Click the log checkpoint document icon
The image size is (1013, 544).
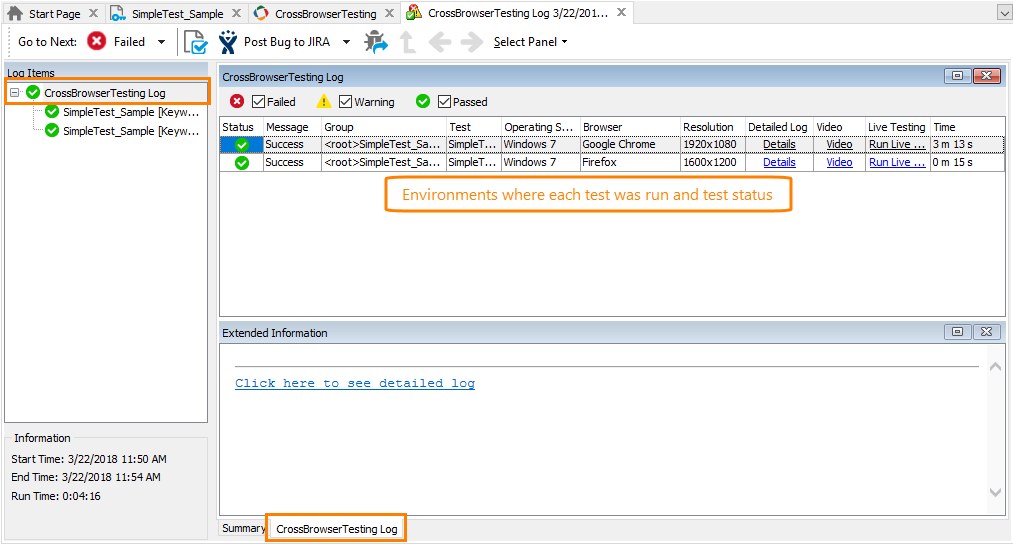195,42
